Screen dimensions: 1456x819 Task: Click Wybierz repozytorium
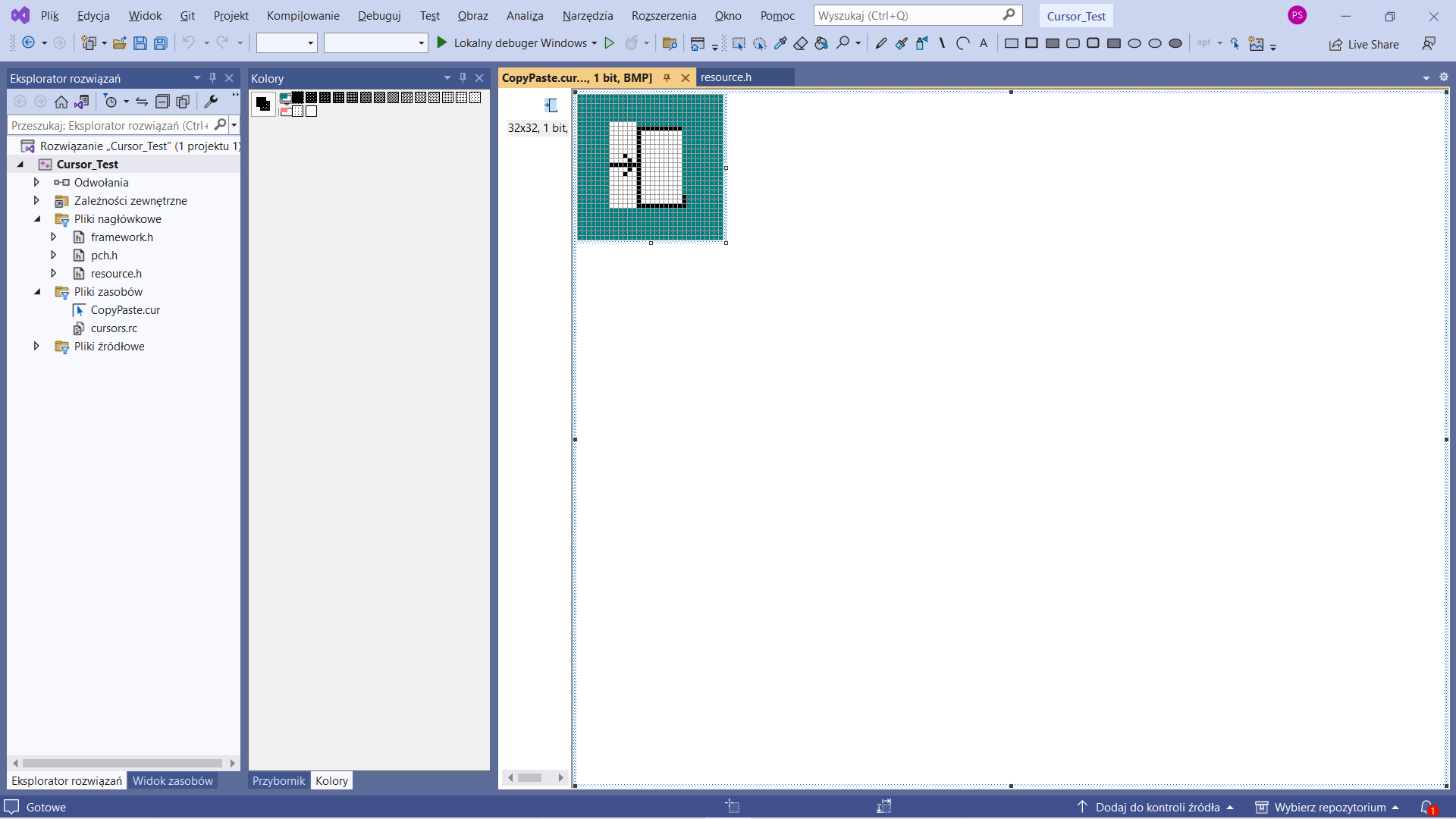(1327, 807)
